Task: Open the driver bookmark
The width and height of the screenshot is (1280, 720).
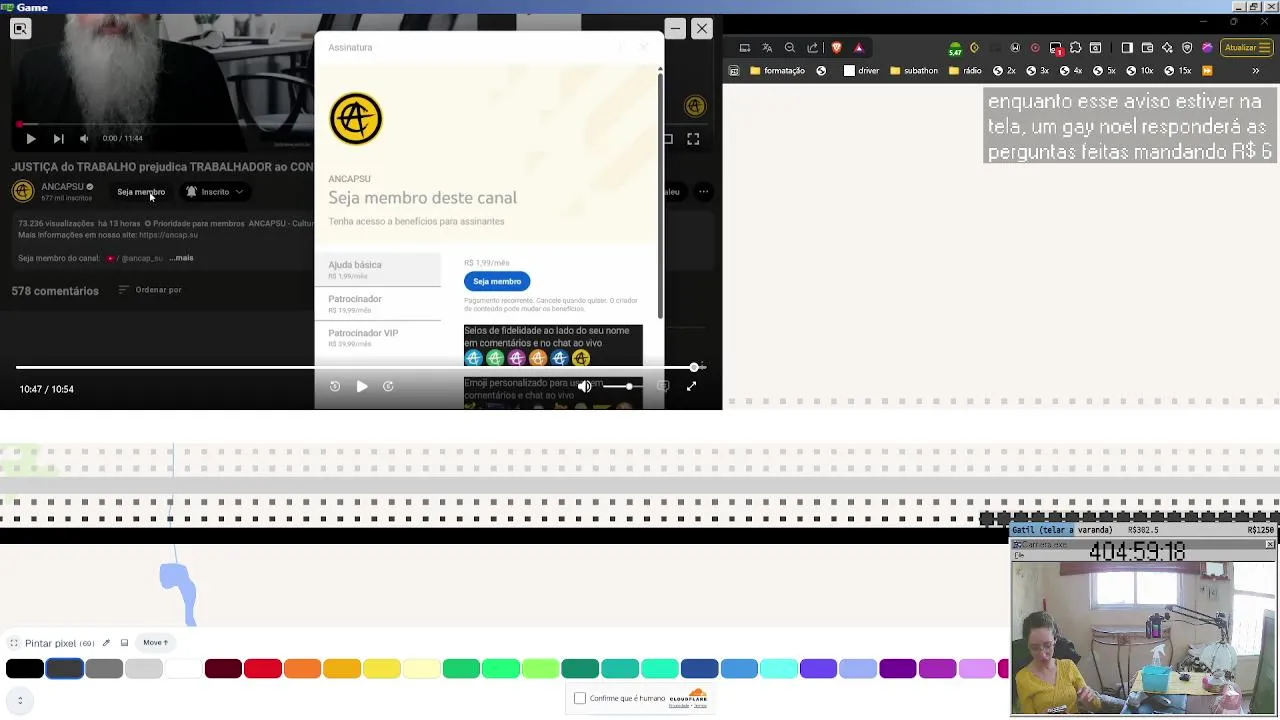Action: (862, 71)
